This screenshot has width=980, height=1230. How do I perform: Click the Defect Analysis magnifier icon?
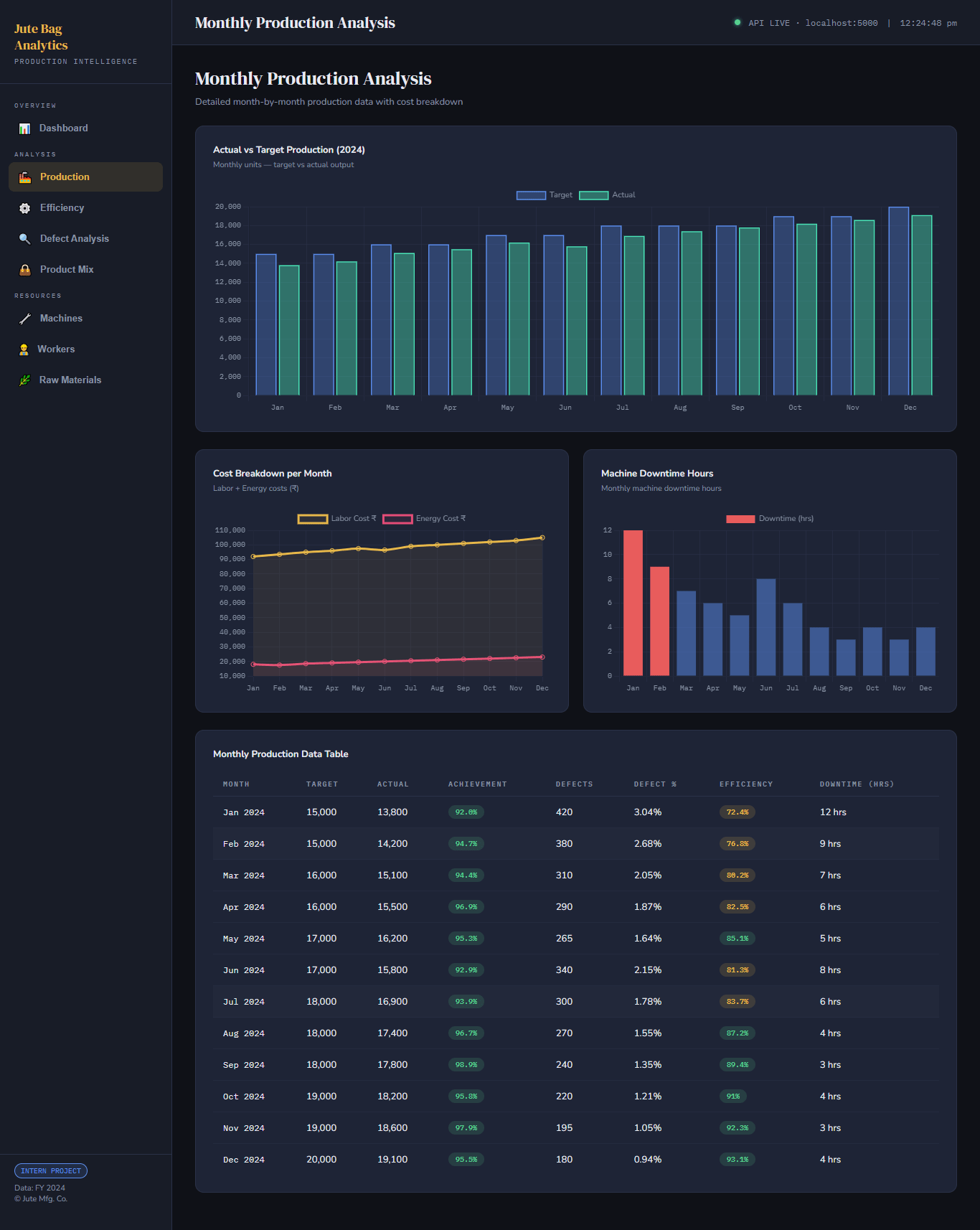point(25,239)
